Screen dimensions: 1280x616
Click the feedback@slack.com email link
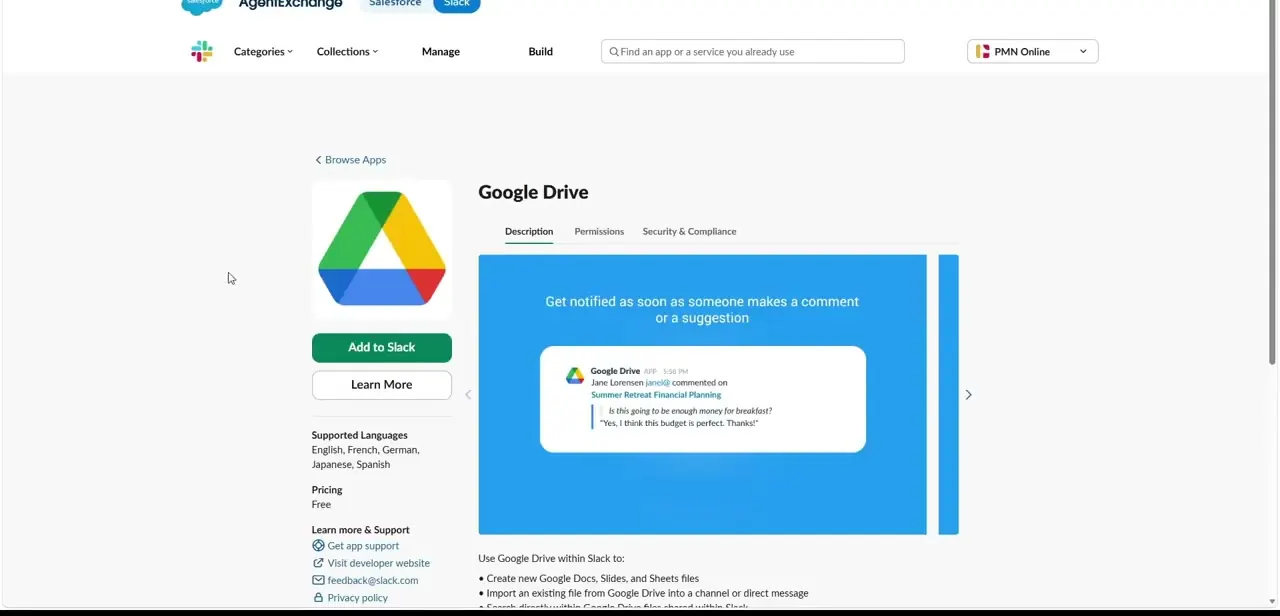coord(373,580)
